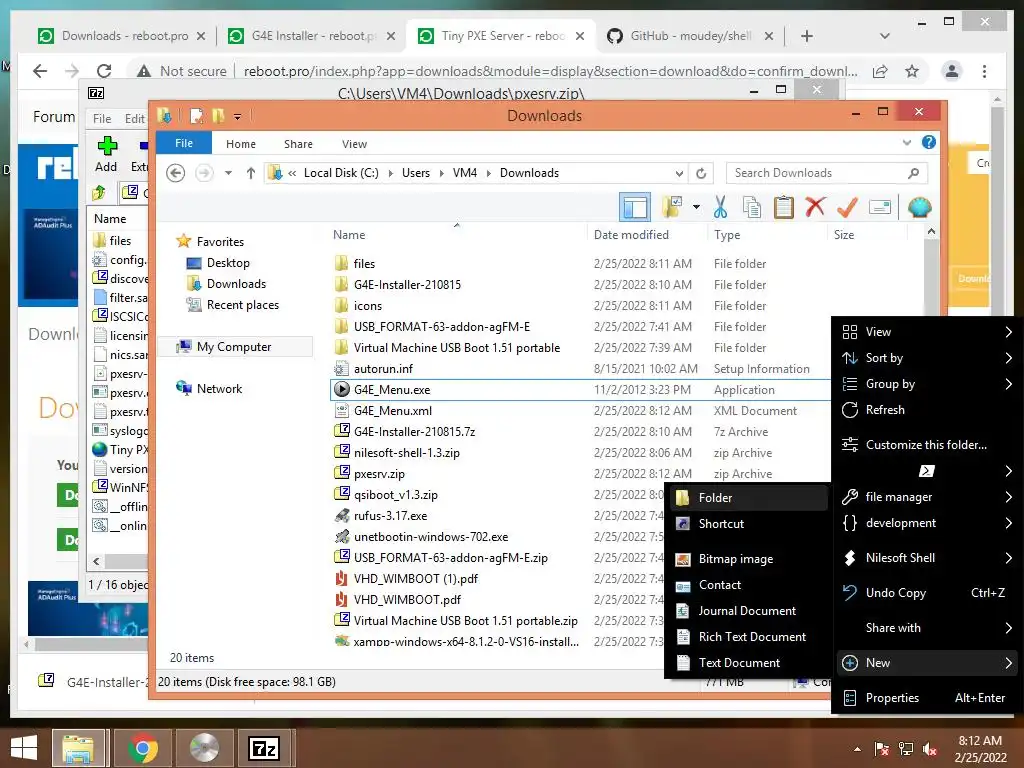Click the Chrome reload page button

(104, 71)
